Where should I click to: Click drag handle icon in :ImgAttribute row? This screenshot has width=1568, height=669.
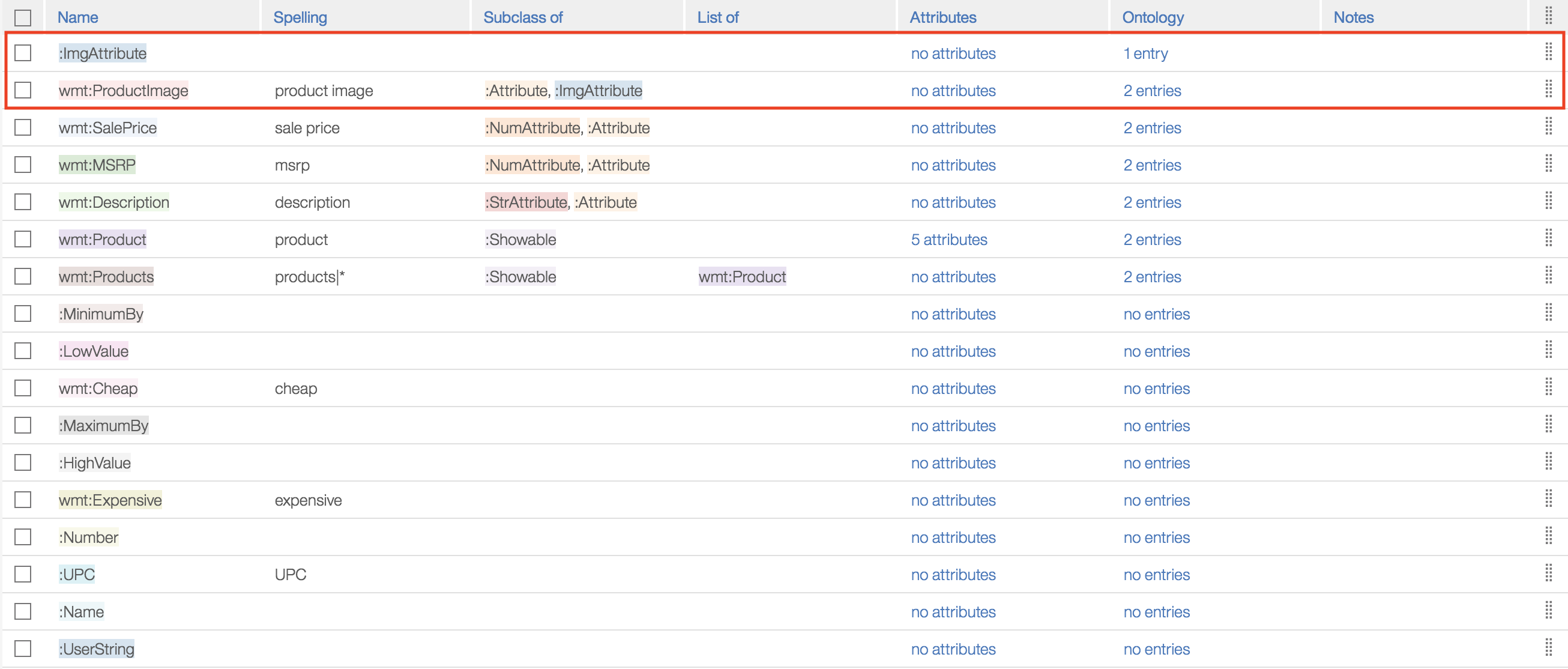pos(1548,52)
